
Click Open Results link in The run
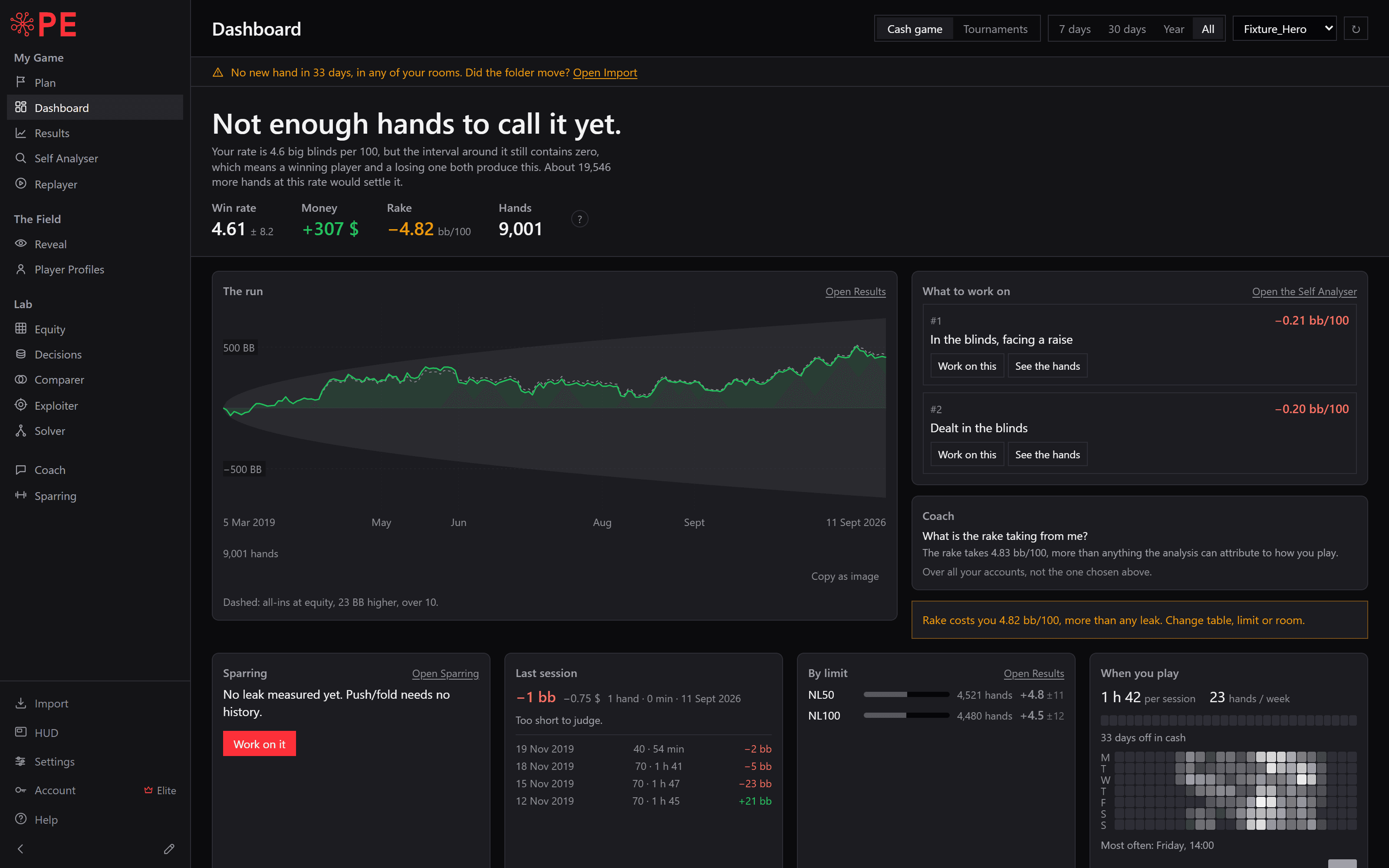click(855, 292)
